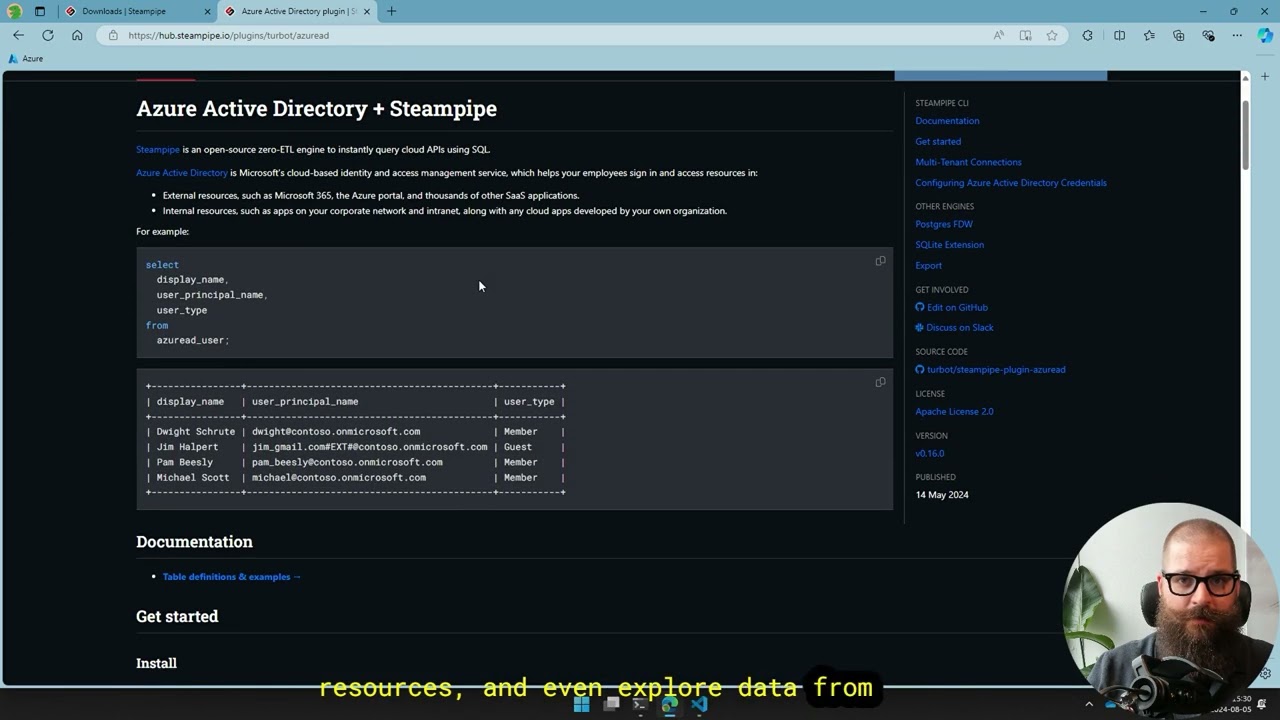Open the SQLite Extension link
The image size is (1280, 720).
tap(949, 245)
